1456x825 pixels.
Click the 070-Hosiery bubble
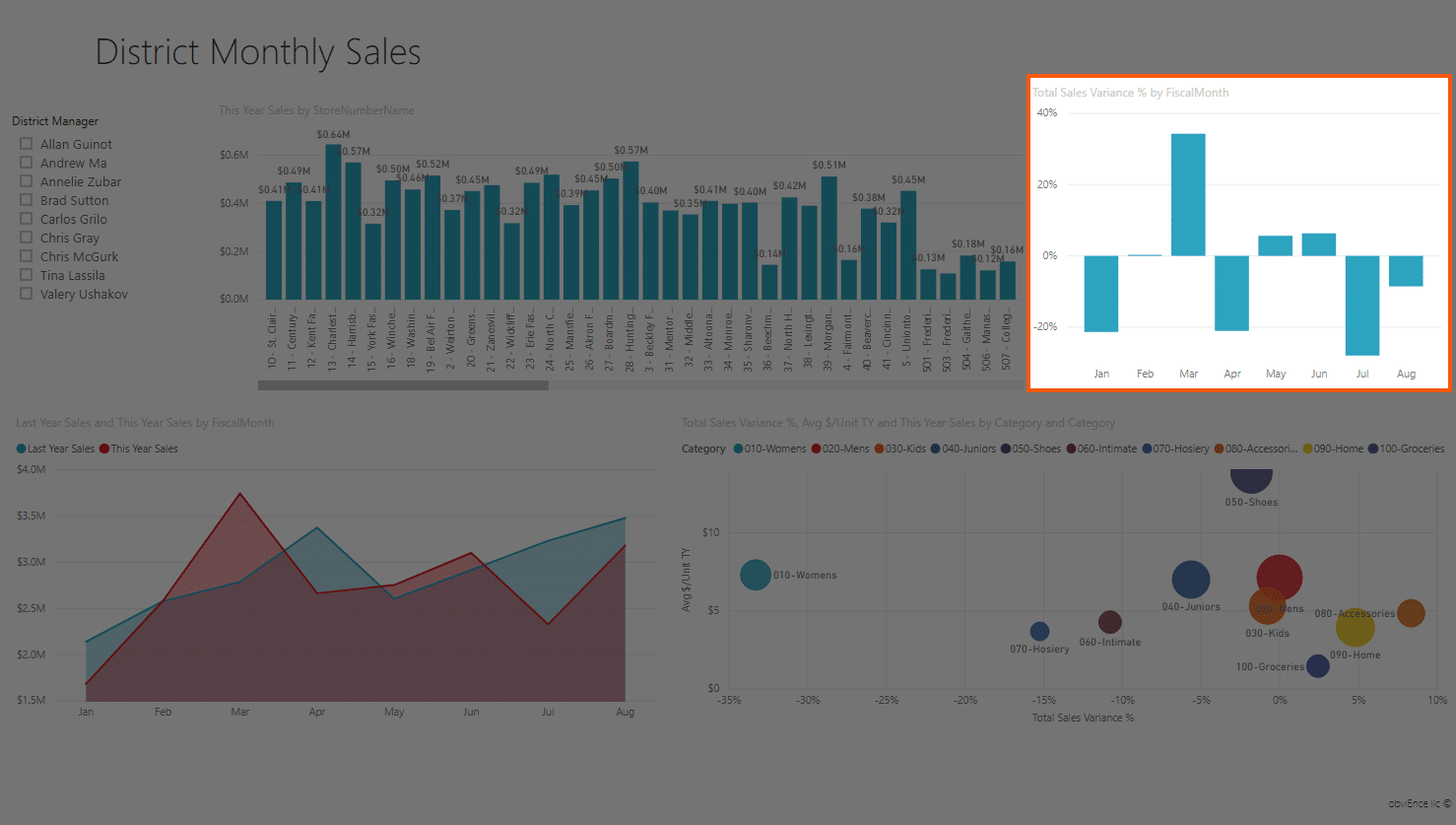[x=1039, y=632]
